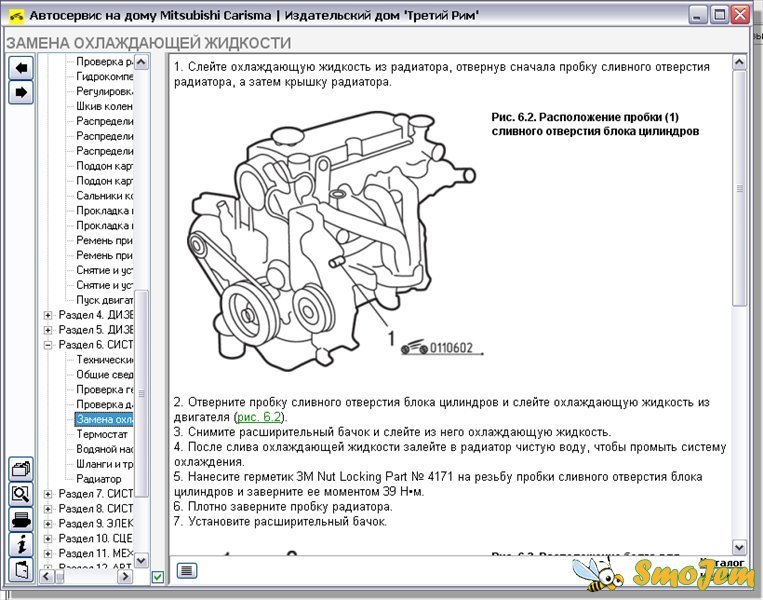Open the info 'i' icon
763x600 pixels.
[x=20, y=544]
